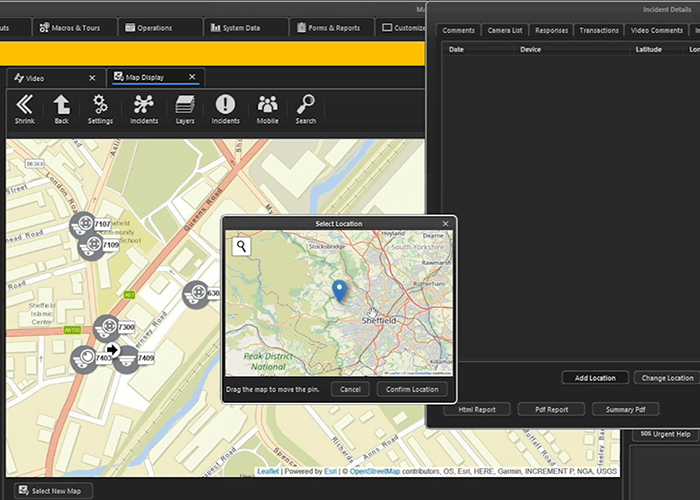
Task: Generate Pdf Report
Action: (551, 409)
